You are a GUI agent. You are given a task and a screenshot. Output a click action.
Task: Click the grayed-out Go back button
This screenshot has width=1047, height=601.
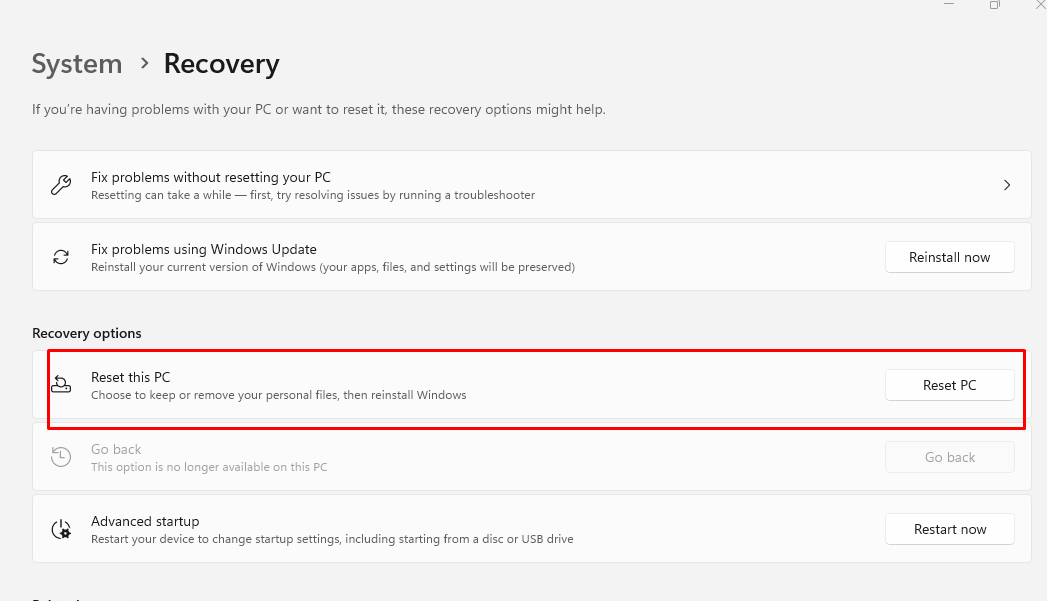(x=949, y=457)
